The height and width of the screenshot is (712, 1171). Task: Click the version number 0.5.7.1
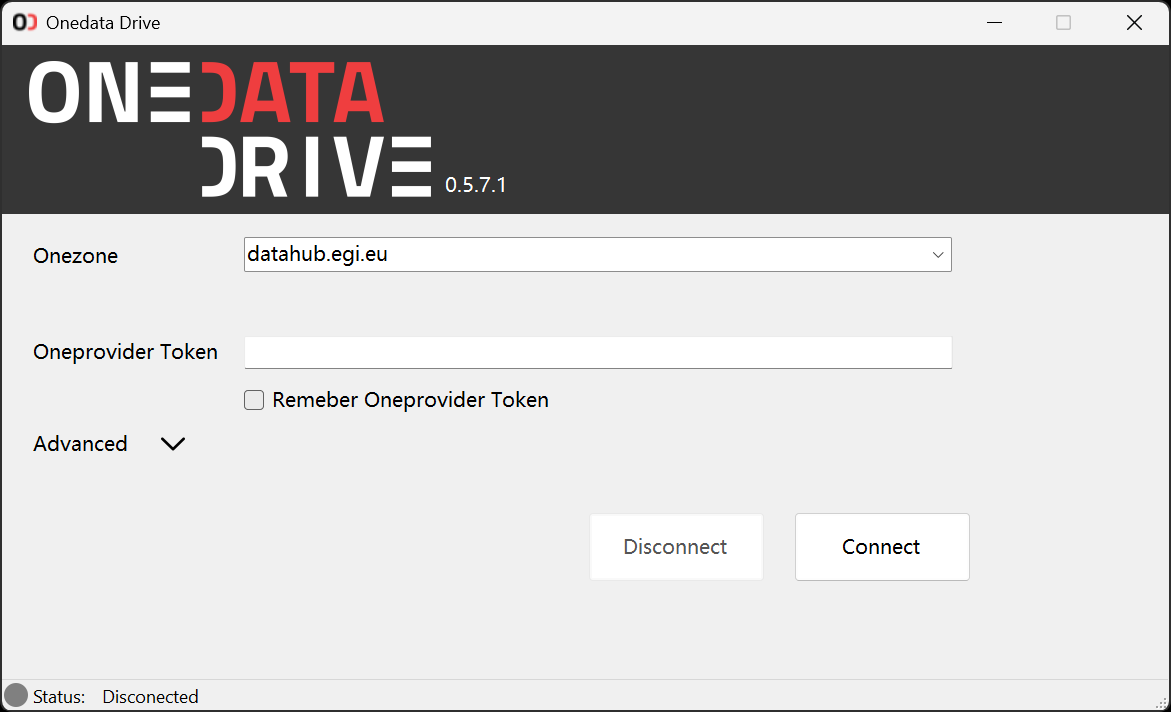476,185
